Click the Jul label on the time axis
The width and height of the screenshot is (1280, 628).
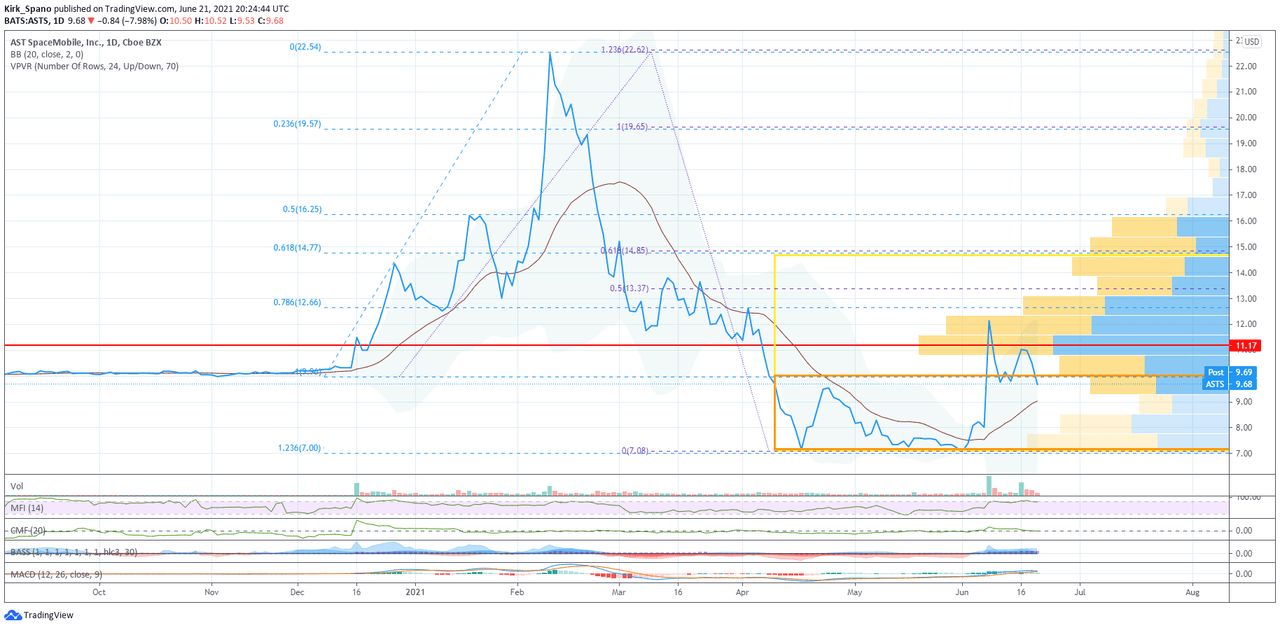1080,592
